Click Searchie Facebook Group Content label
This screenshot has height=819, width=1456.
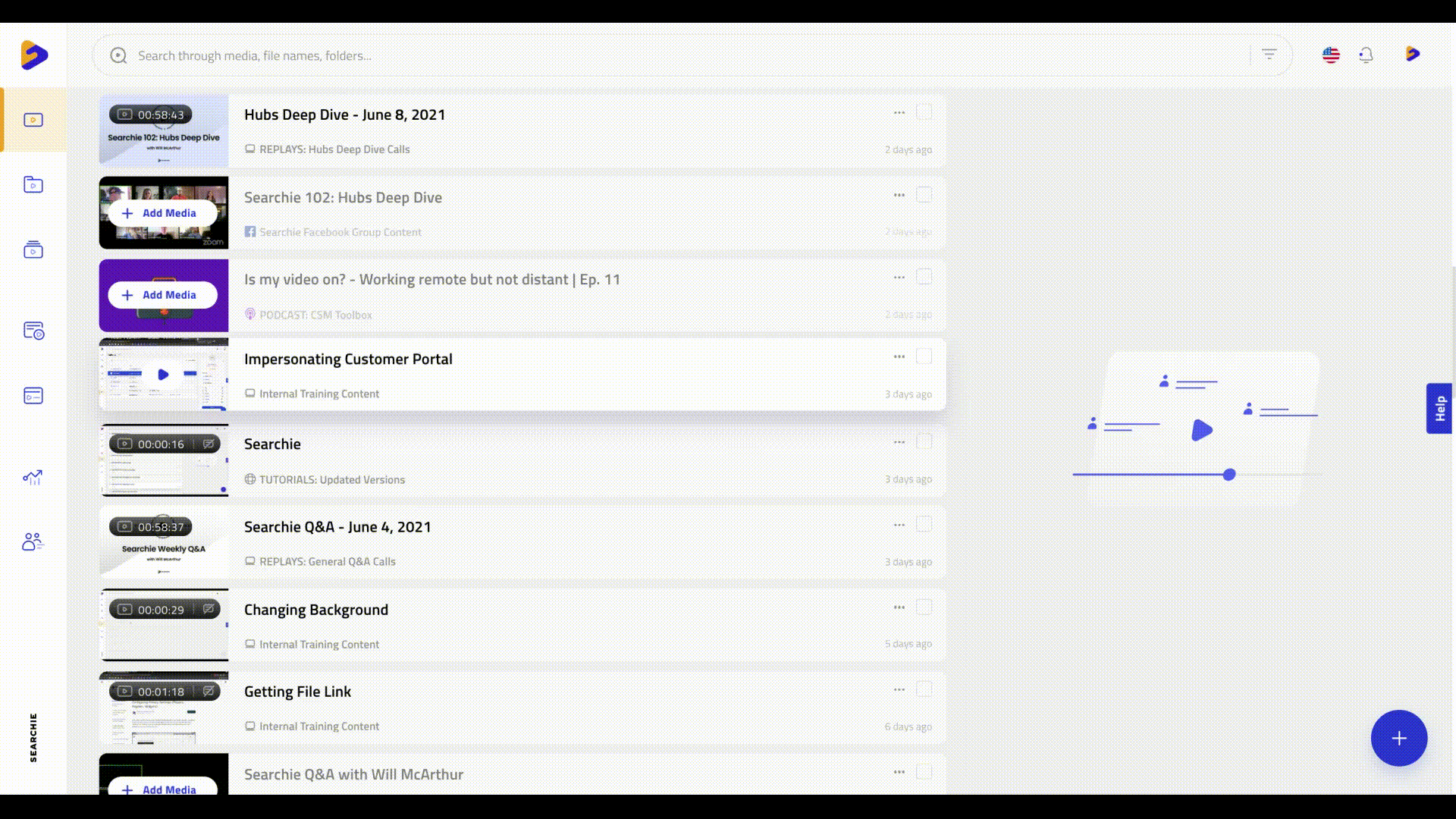click(x=340, y=232)
